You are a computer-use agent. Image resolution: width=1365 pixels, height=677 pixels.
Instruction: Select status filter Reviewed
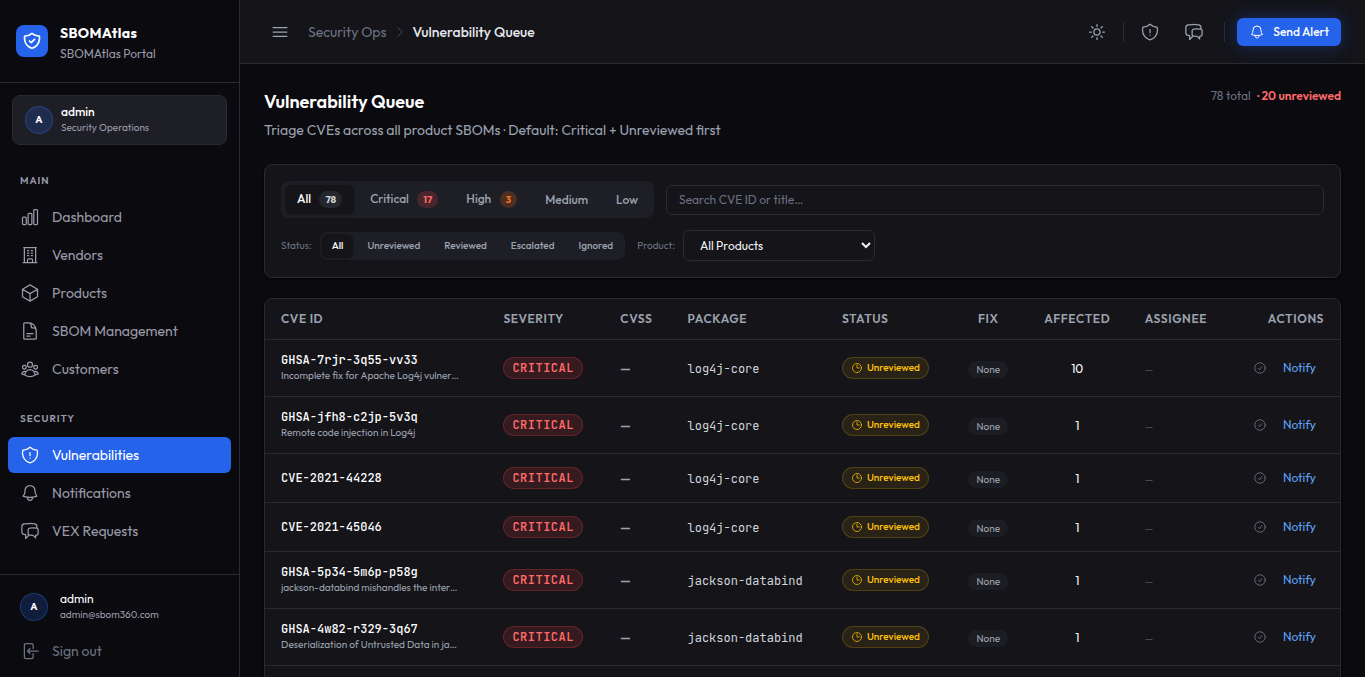pos(465,246)
